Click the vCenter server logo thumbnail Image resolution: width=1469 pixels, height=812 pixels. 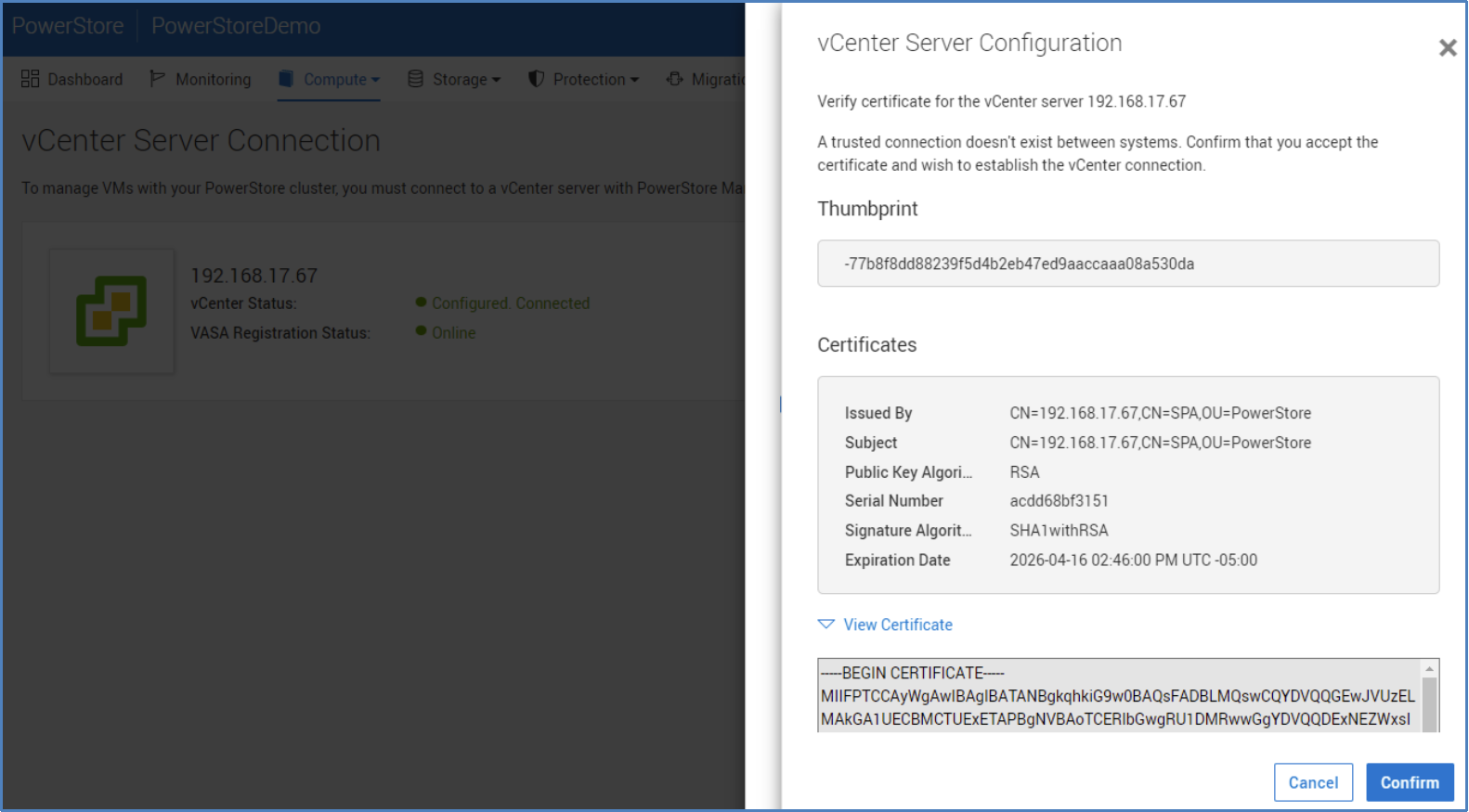pos(111,311)
